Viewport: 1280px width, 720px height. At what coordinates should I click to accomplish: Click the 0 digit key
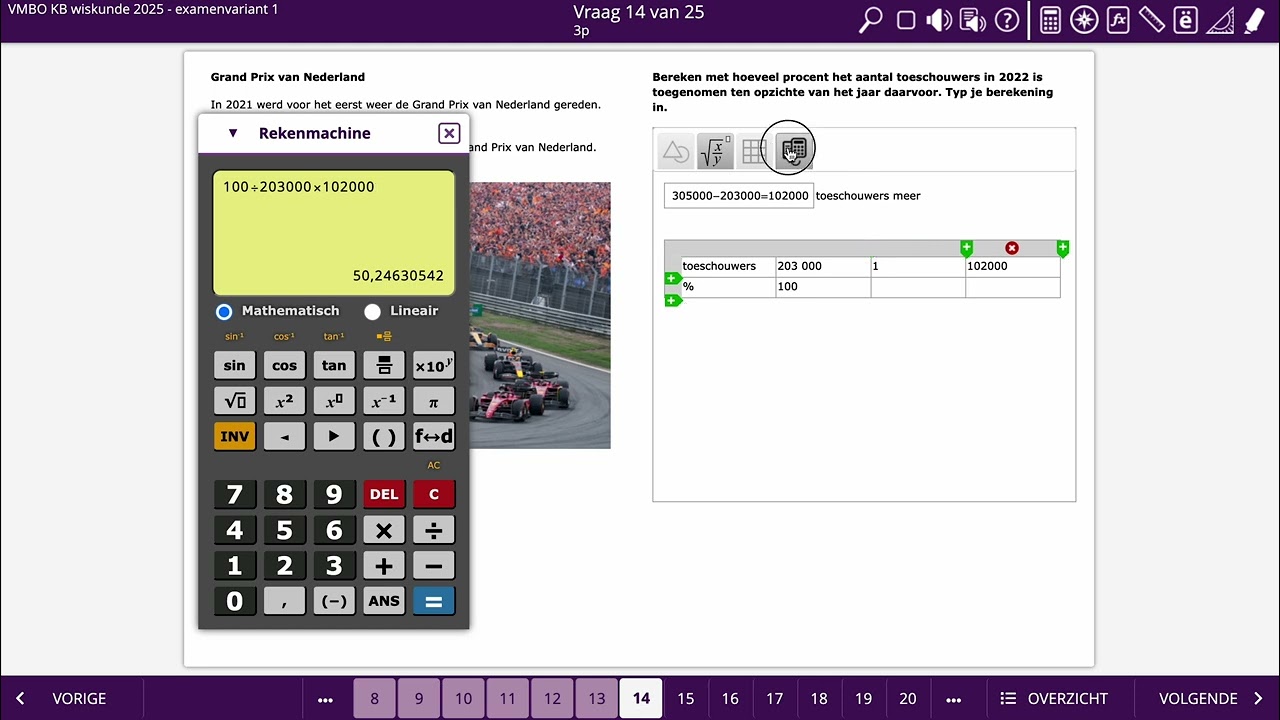click(x=234, y=601)
